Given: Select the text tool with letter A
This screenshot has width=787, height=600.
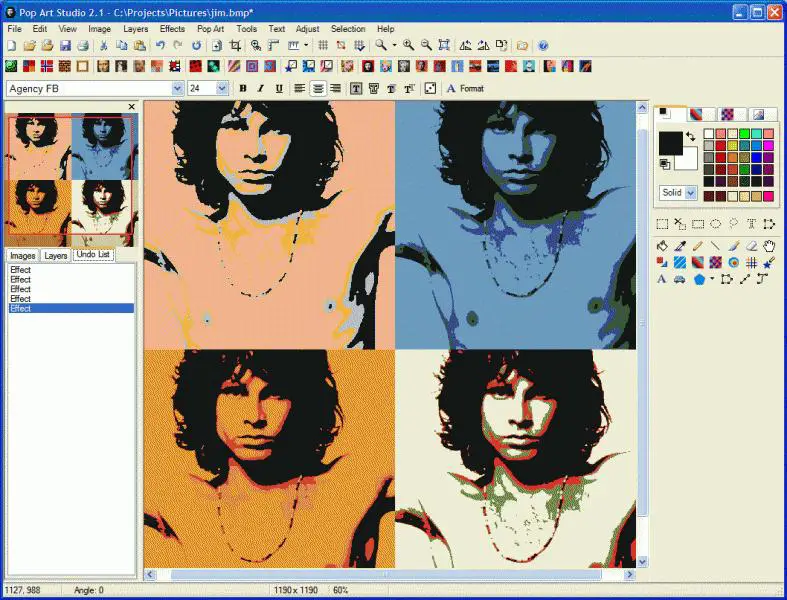Looking at the screenshot, I should (x=662, y=279).
